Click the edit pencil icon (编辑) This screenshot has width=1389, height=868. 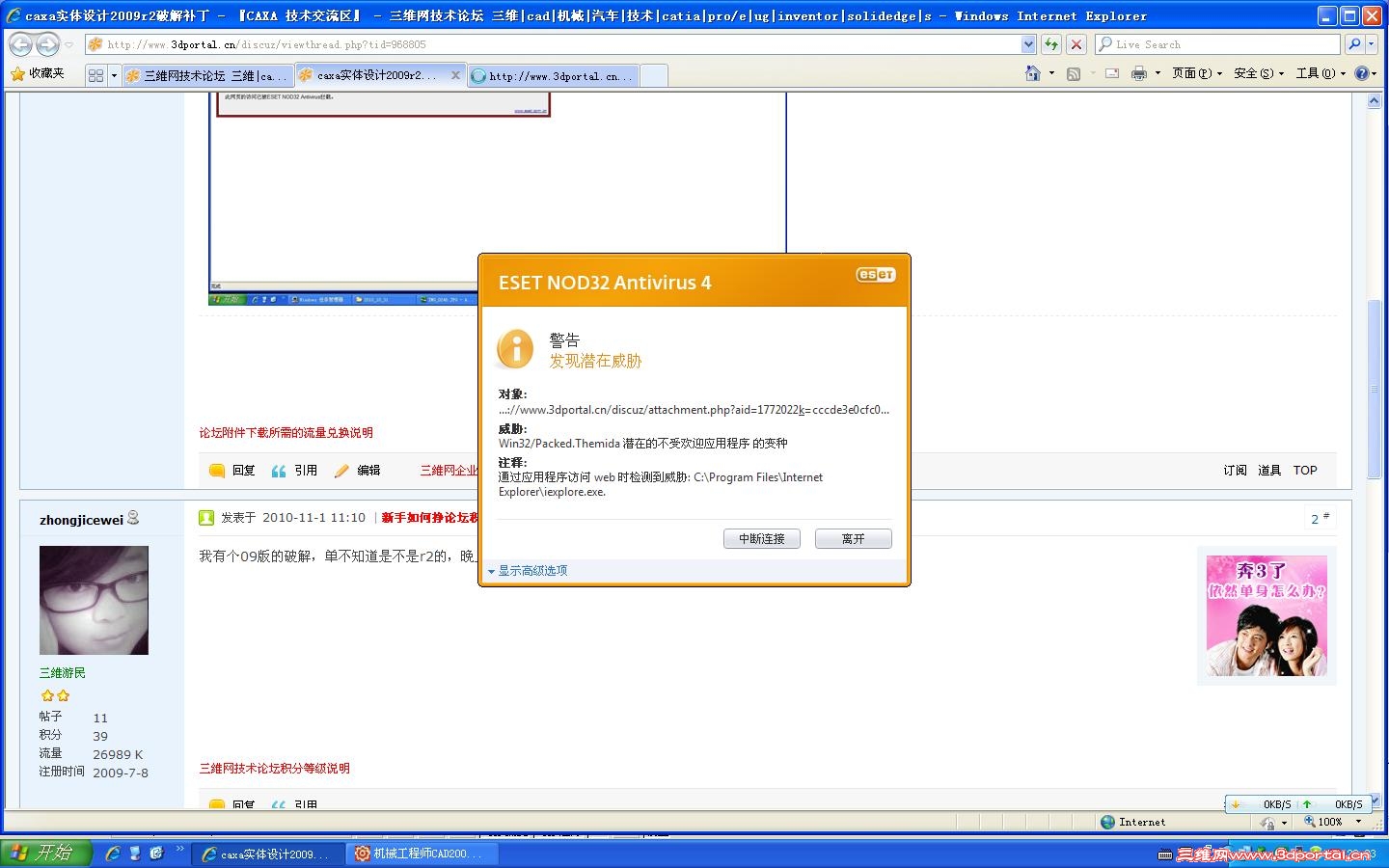tap(341, 471)
